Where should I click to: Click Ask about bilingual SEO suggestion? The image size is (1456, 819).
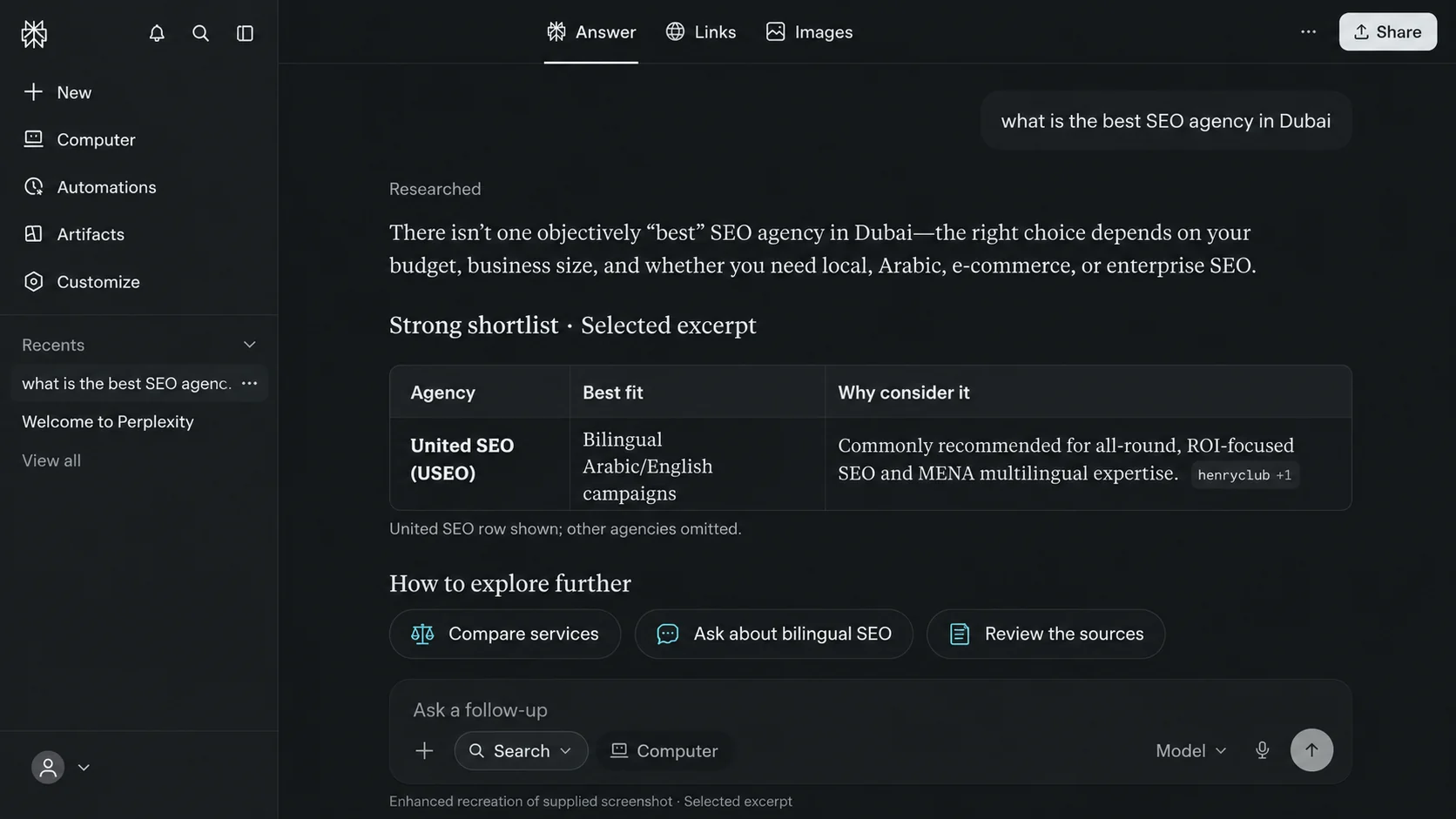pyautogui.click(x=773, y=634)
